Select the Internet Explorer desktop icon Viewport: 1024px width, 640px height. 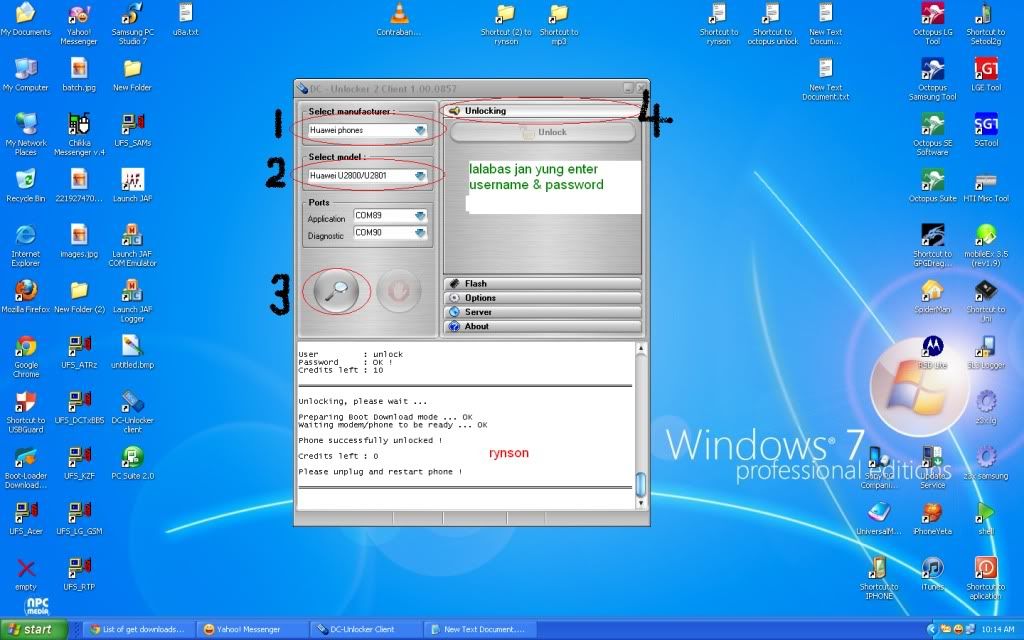[x=25, y=246]
